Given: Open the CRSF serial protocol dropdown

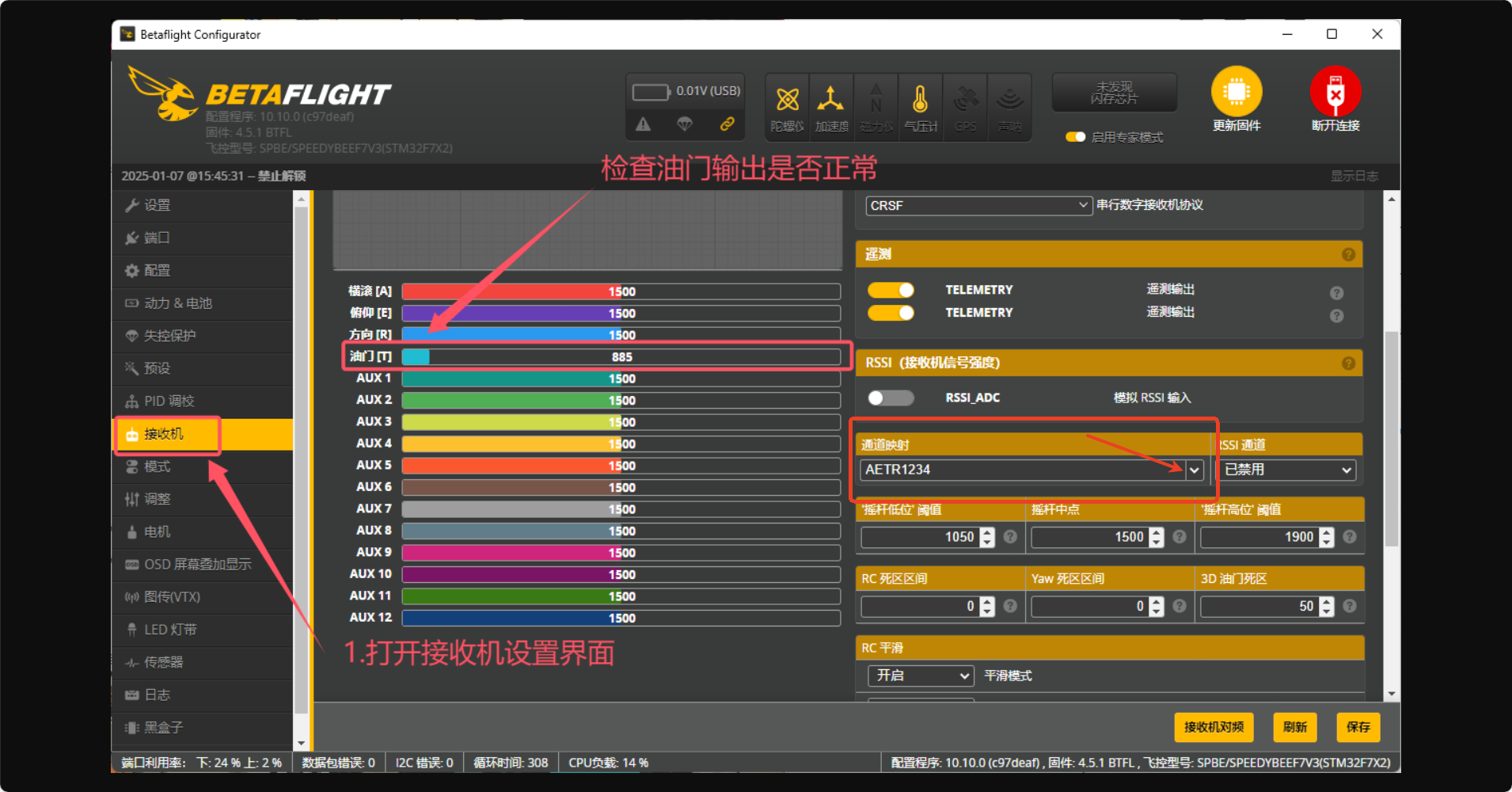Looking at the screenshot, I should coord(978,206).
